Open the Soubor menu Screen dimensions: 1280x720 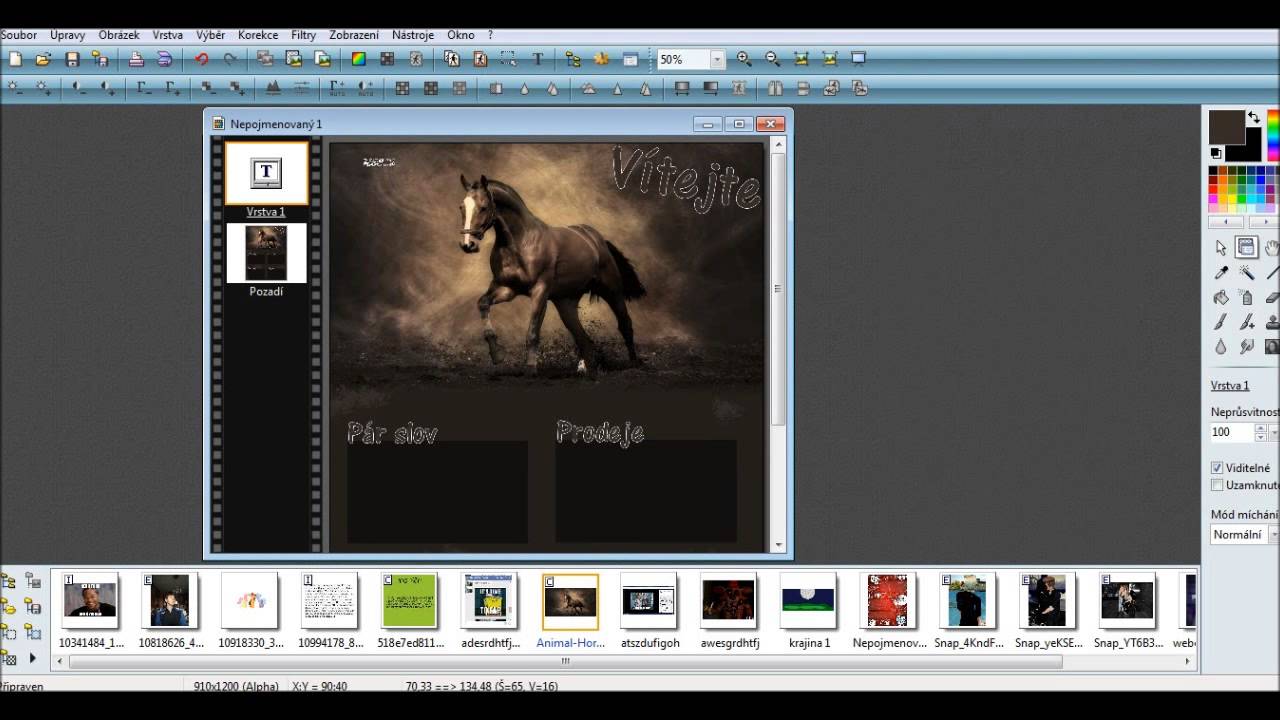(19, 35)
